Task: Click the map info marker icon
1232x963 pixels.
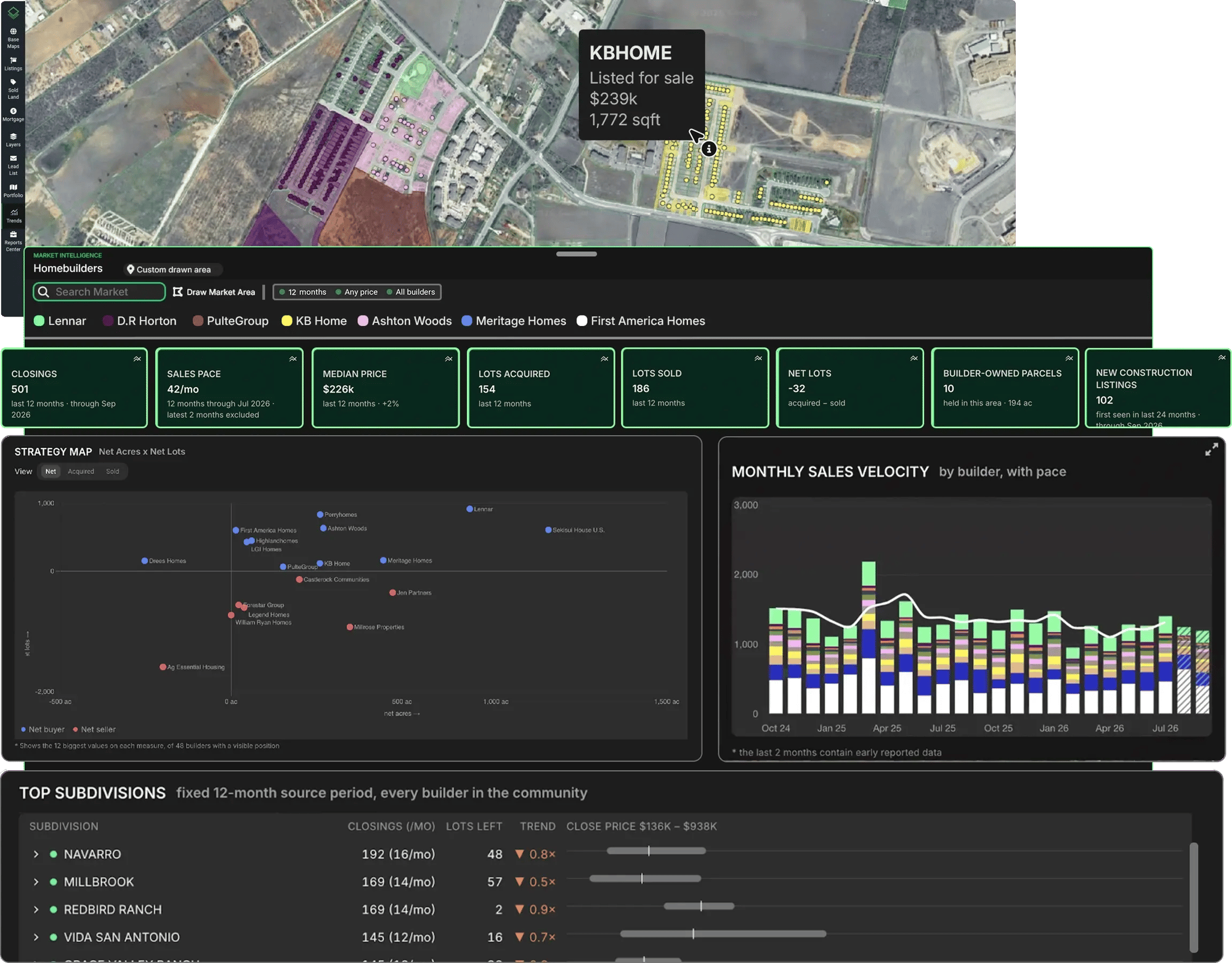Action: pyautogui.click(x=709, y=148)
